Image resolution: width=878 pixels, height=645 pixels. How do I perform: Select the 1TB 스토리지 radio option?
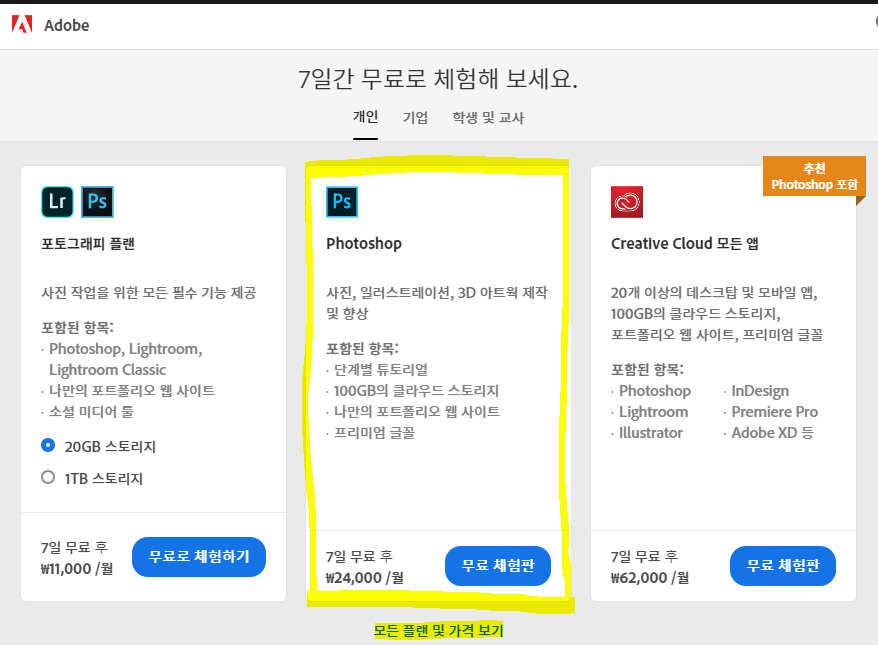pyautogui.click(x=48, y=478)
